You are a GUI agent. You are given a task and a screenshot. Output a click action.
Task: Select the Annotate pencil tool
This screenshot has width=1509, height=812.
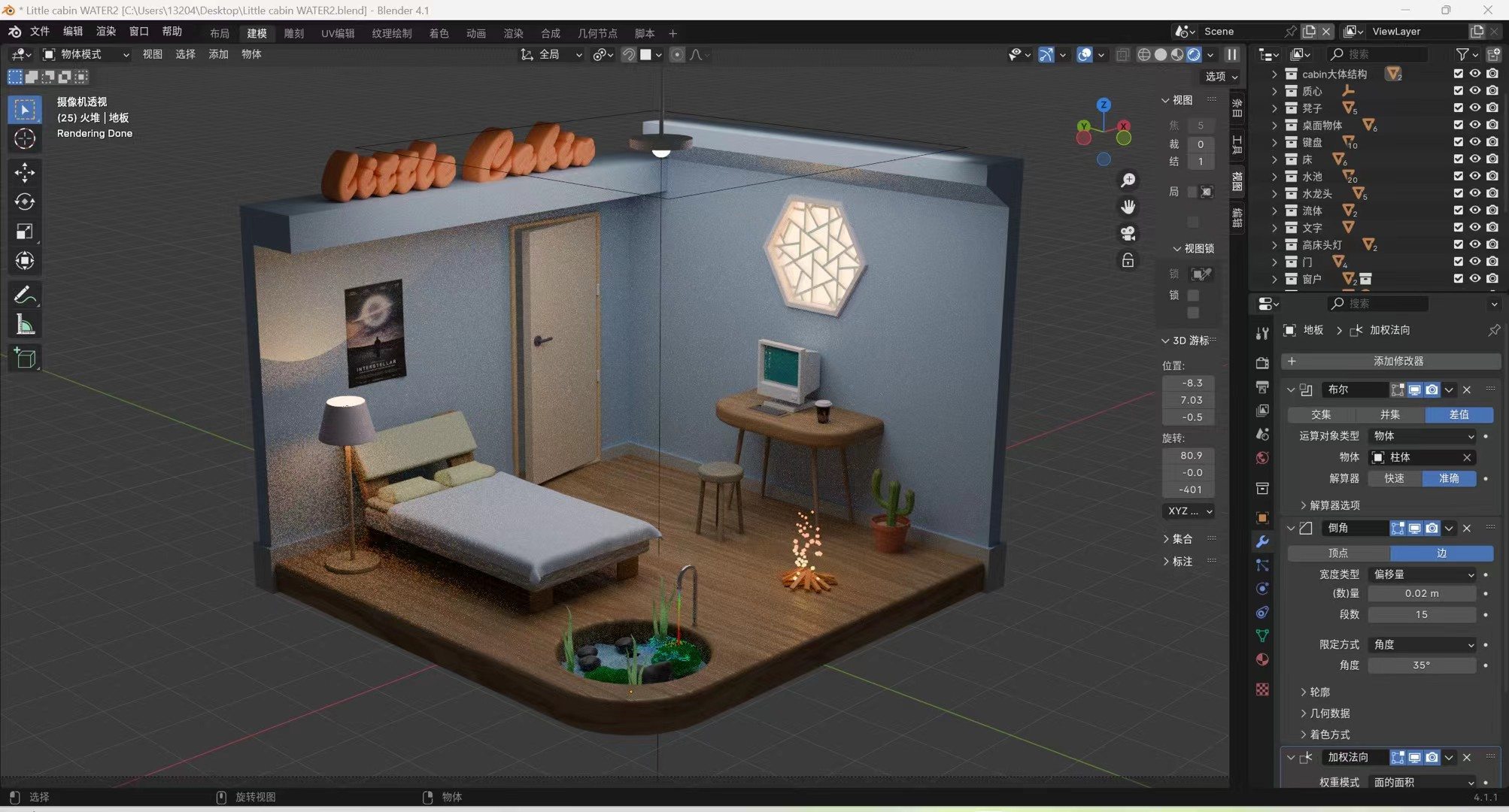25,295
